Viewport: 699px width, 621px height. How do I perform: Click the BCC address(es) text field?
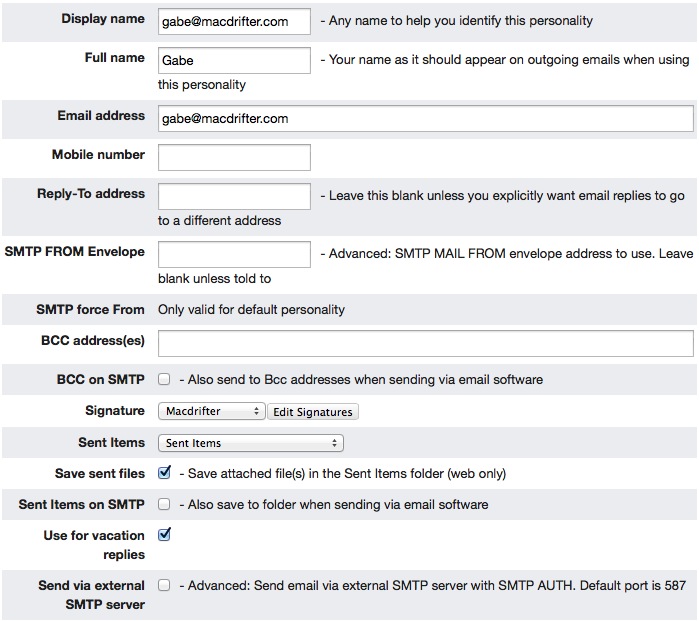pos(425,343)
